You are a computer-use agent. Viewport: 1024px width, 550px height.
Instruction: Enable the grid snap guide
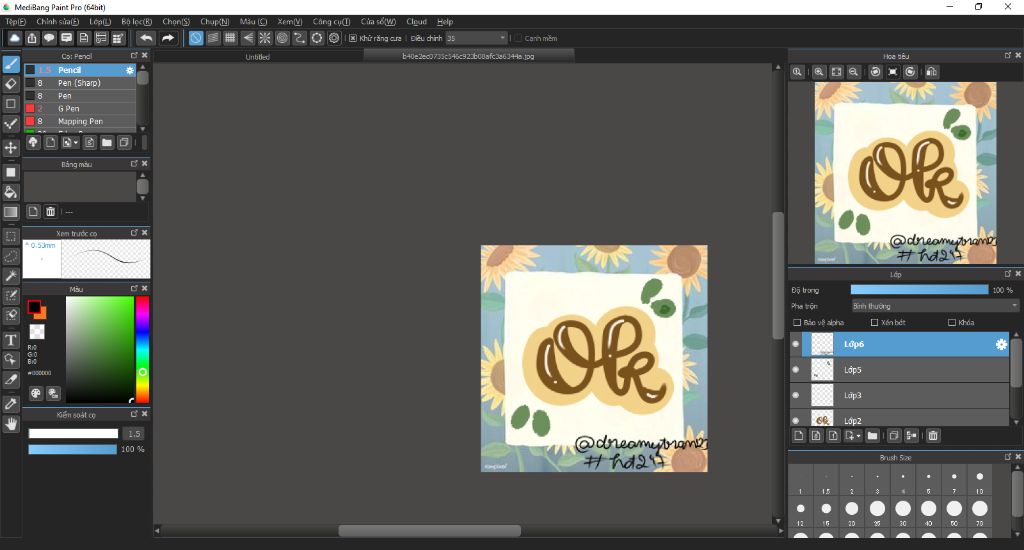(x=230, y=38)
